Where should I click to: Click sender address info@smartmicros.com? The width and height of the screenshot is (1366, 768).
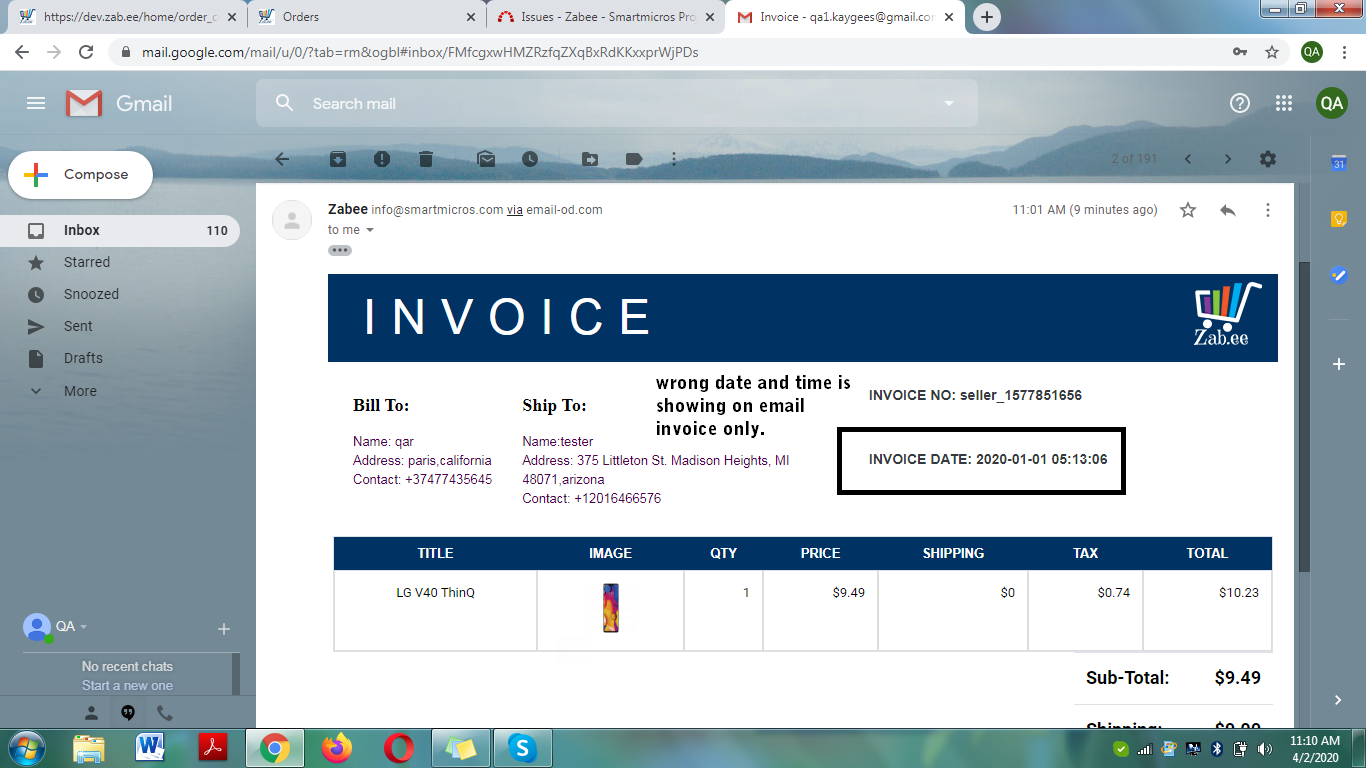(x=437, y=210)
